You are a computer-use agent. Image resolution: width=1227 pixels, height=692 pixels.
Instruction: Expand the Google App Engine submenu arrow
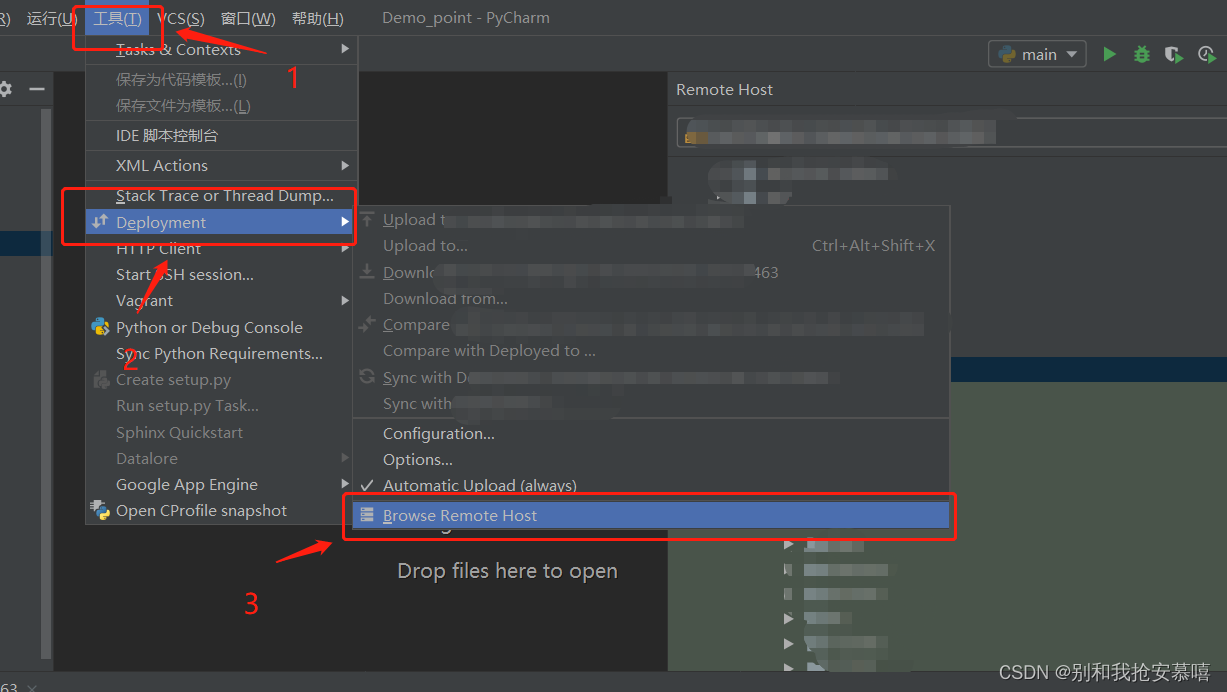(345, 484)
